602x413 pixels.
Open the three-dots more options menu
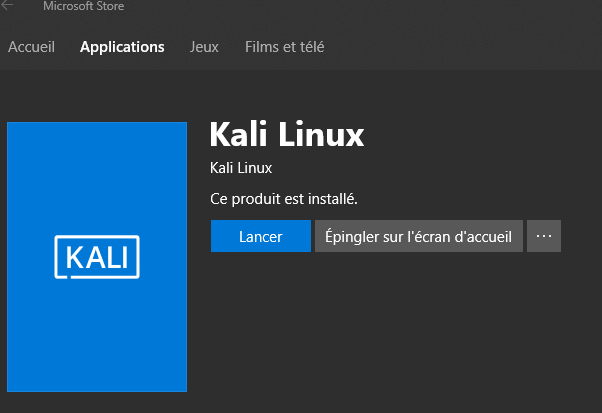click(544, 236)
